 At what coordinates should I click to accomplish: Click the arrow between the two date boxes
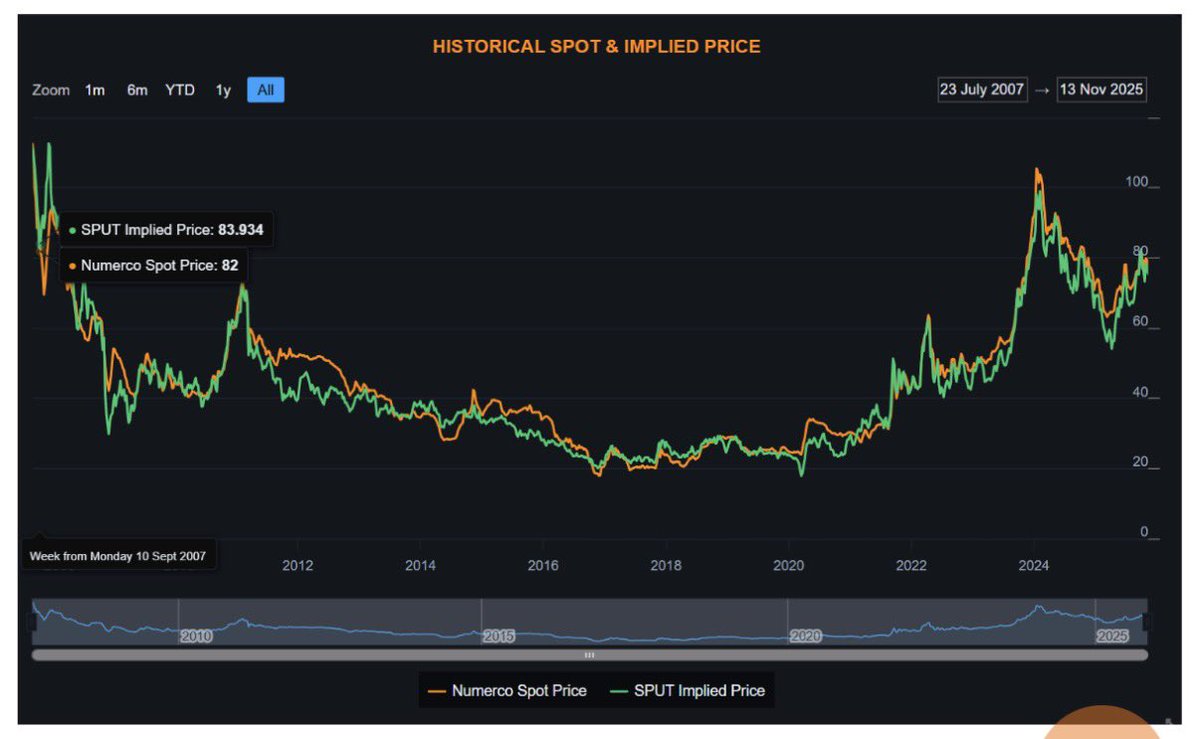coord(1042,89)
